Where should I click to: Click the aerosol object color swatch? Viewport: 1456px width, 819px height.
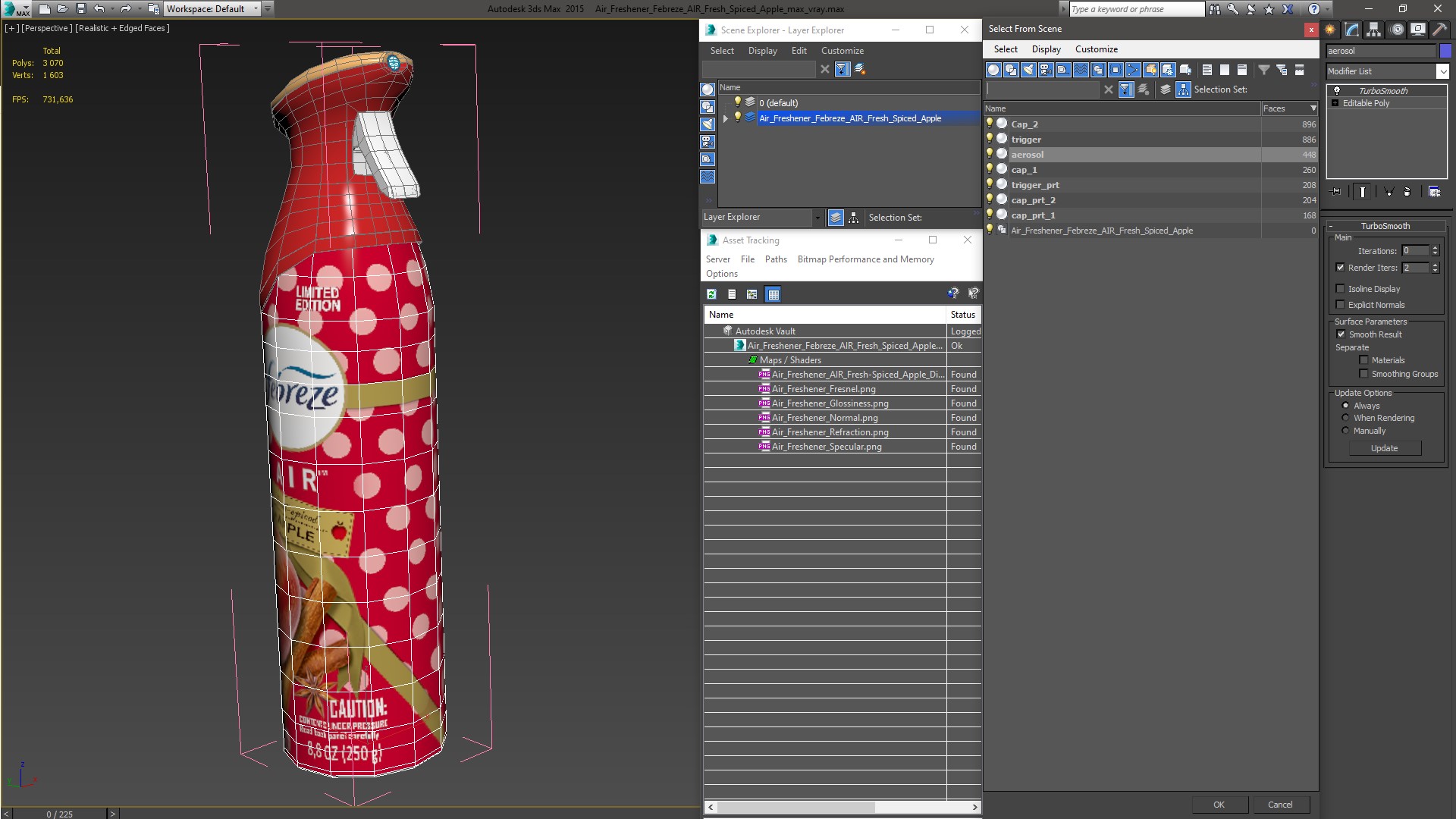click(x=1445, y=51)
